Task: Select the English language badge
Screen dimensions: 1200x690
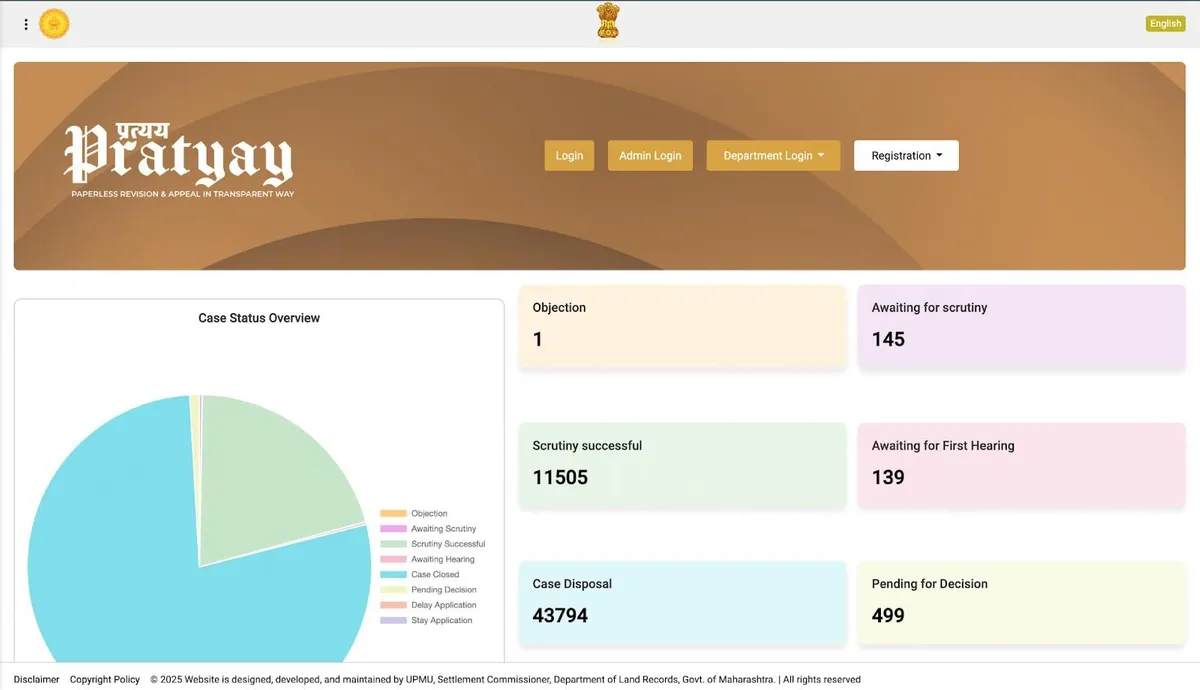Action: tap(1164, 23)
